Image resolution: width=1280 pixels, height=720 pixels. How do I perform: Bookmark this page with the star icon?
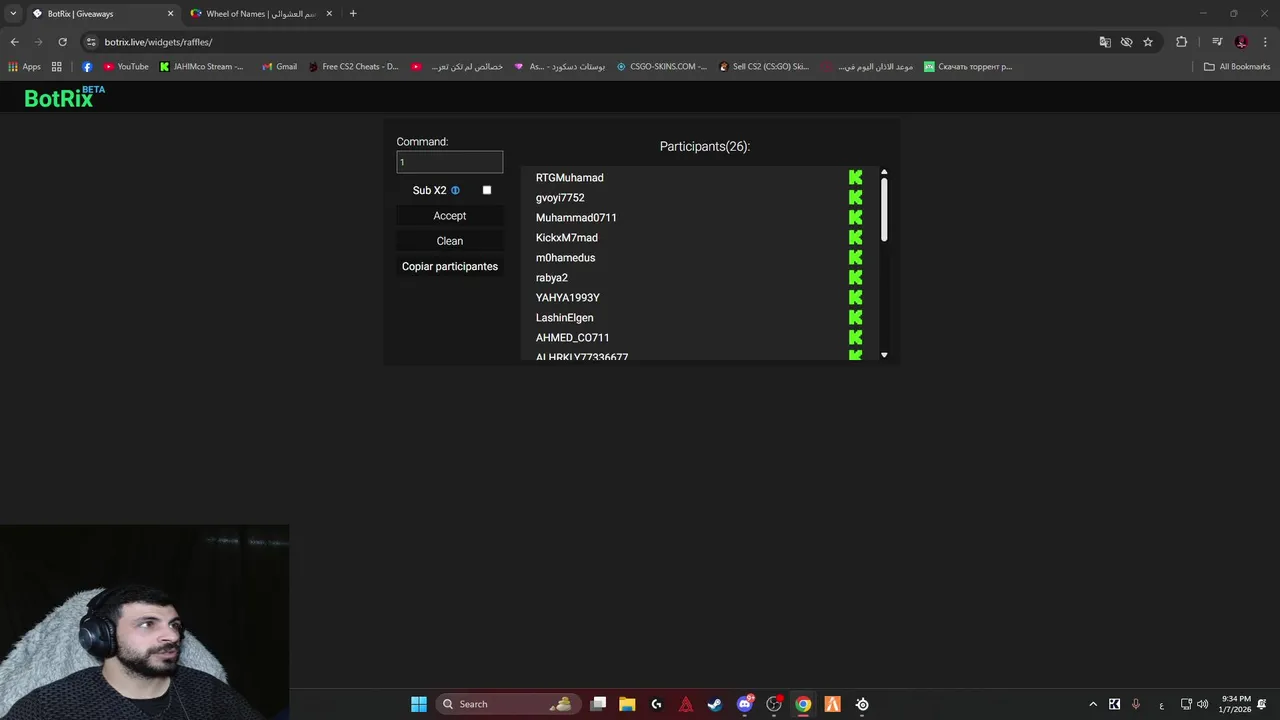(x=1148, y=42)
